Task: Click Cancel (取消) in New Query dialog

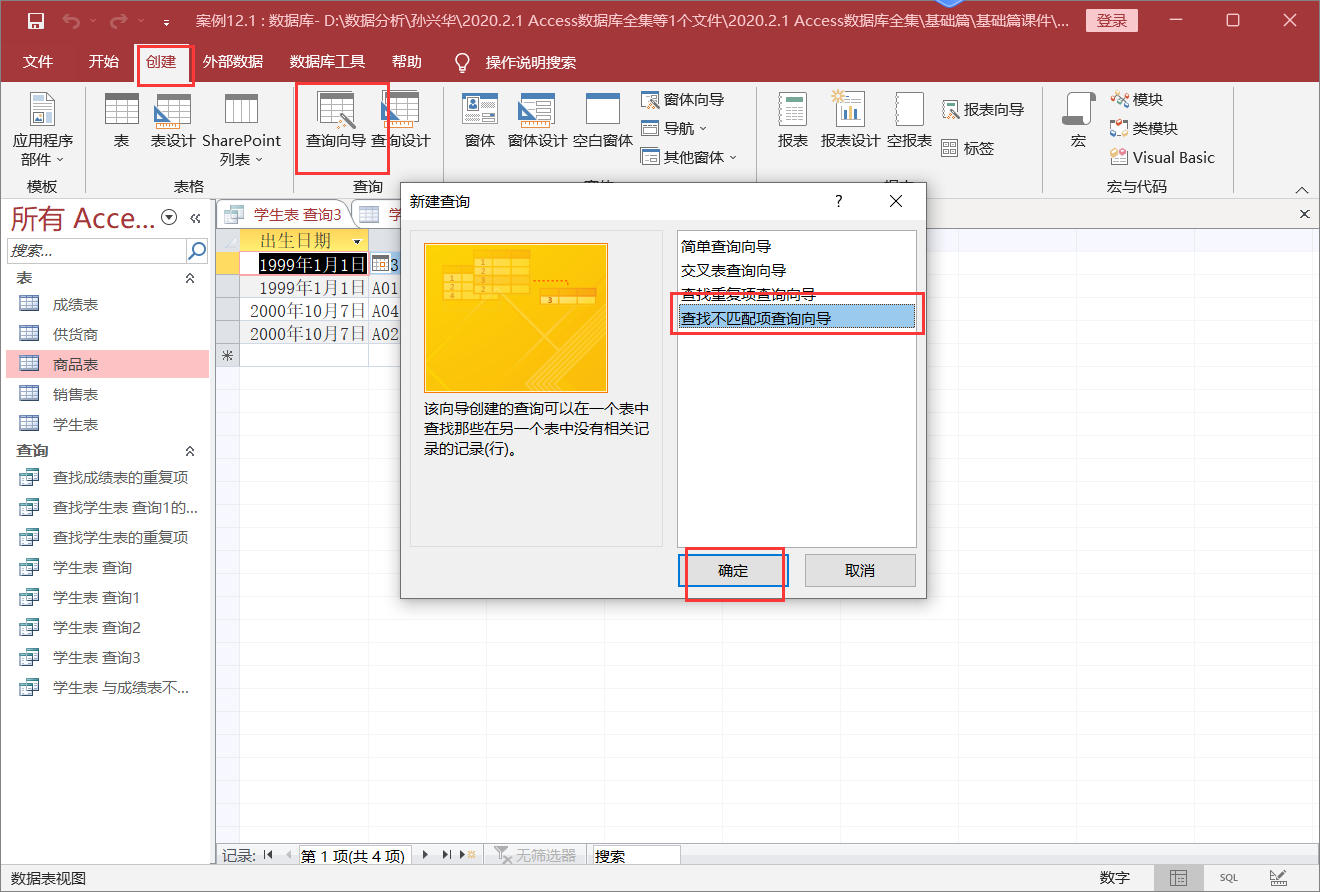Action: pos(860,570)
